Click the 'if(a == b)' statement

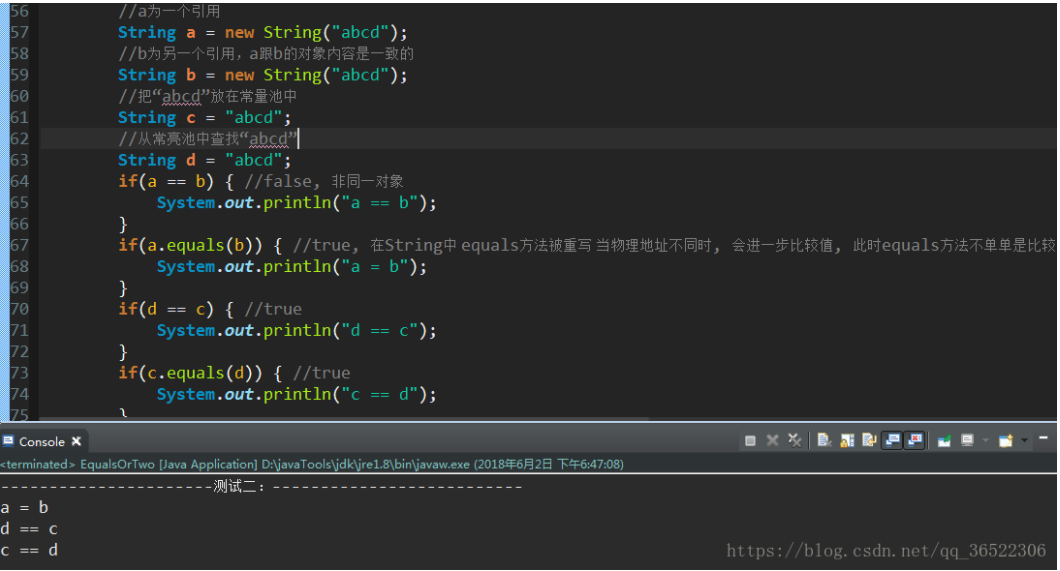pyautogui.click(x=176, y=181)
